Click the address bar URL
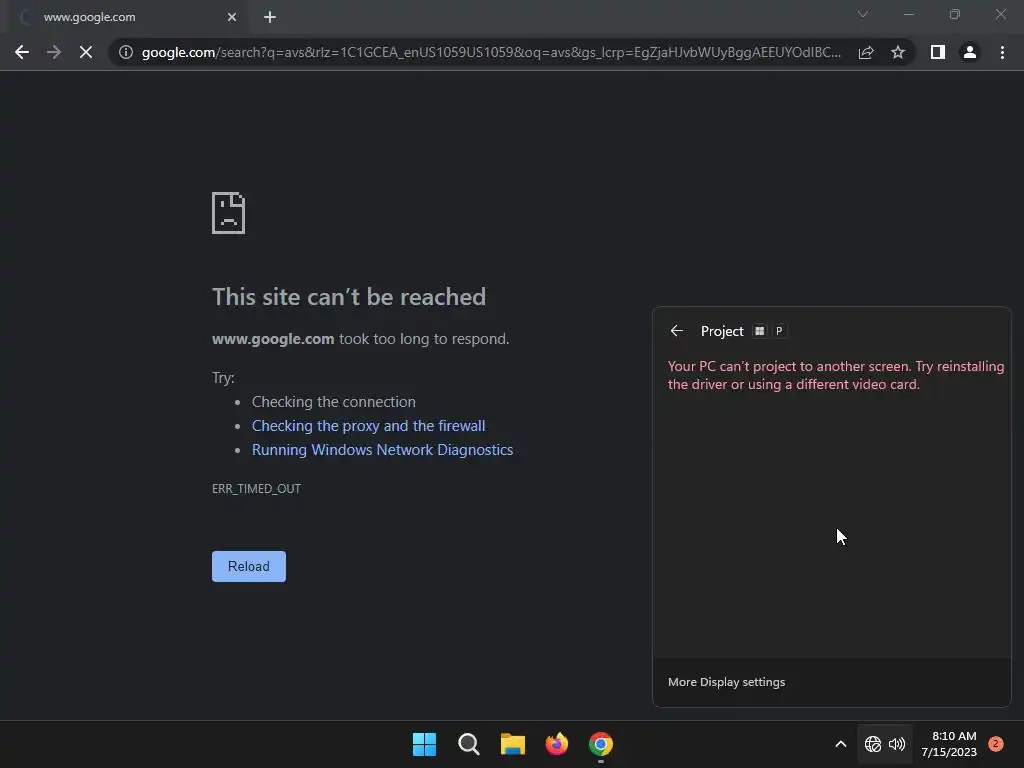The height and width of the screenshot is (768, 1024). 491,52
